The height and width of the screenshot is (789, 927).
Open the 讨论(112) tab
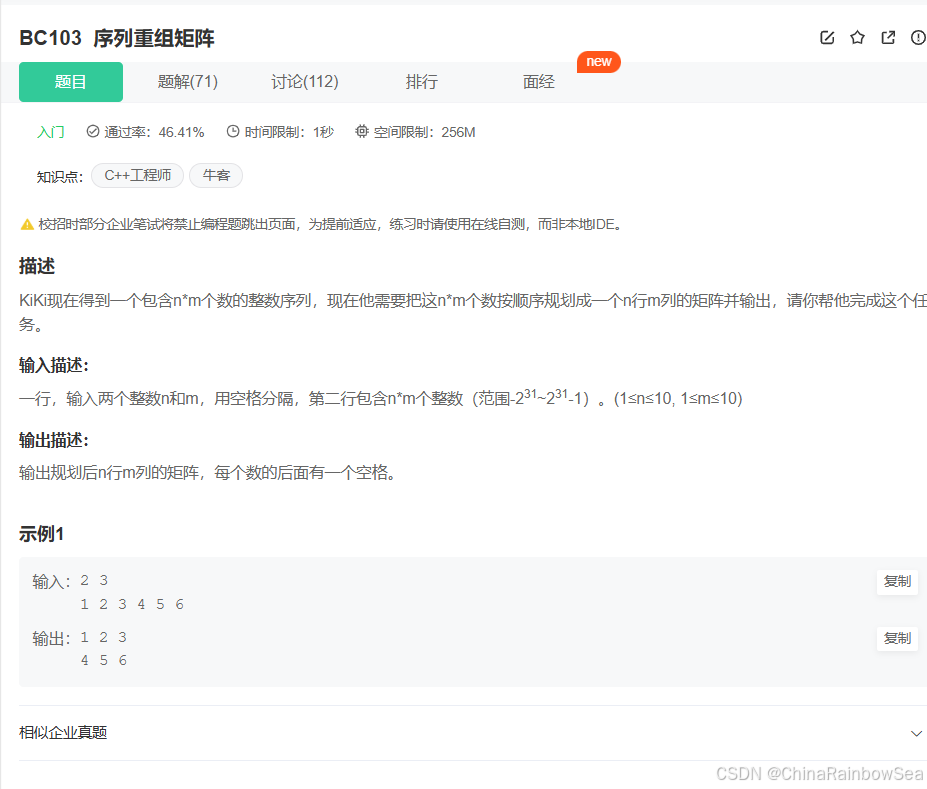click(x=304, y=82)
